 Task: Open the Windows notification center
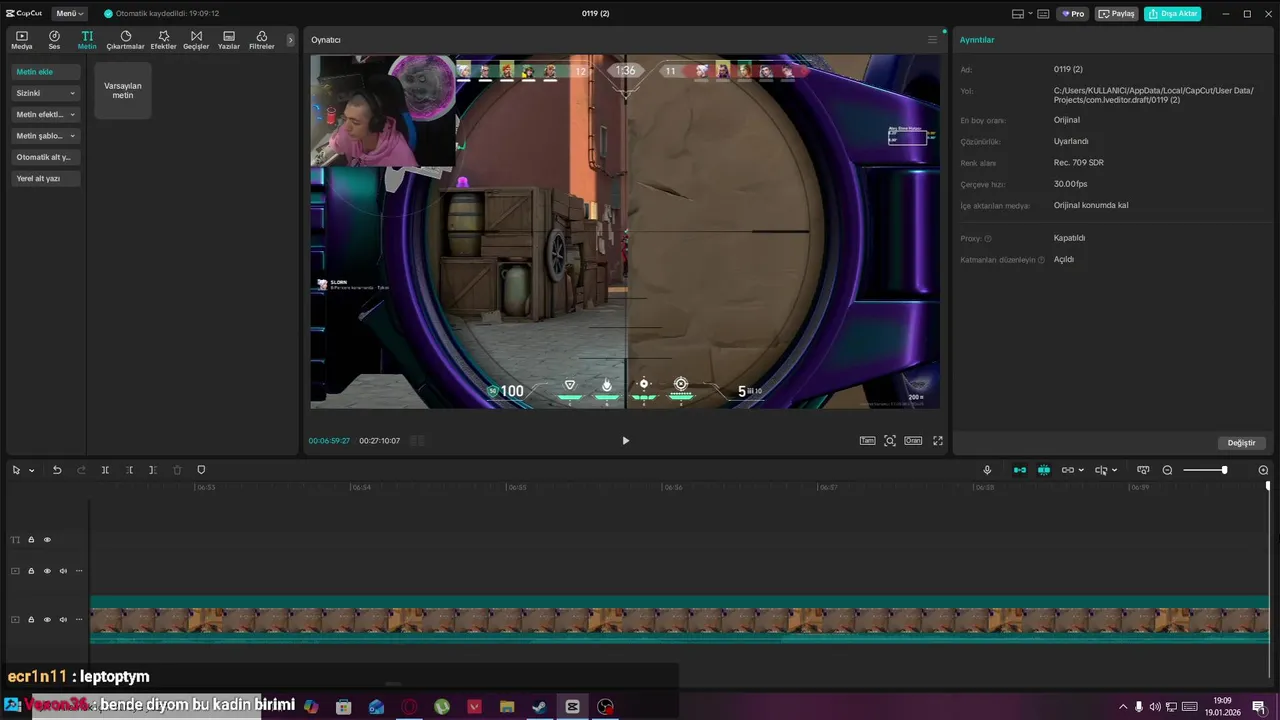(x=1259, y=706)
